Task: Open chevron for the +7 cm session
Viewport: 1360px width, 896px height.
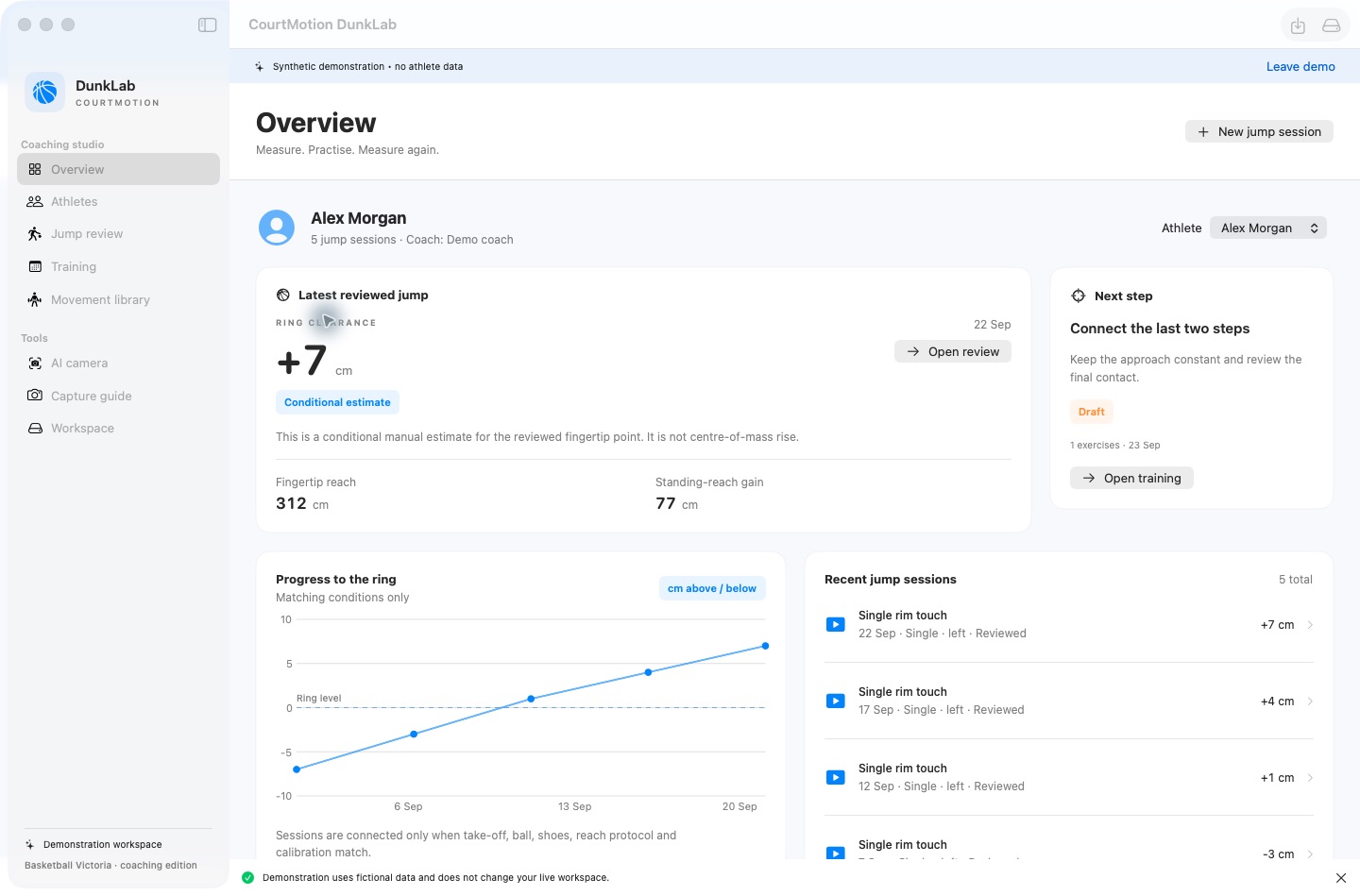Action: click(x=1310, y=625)
